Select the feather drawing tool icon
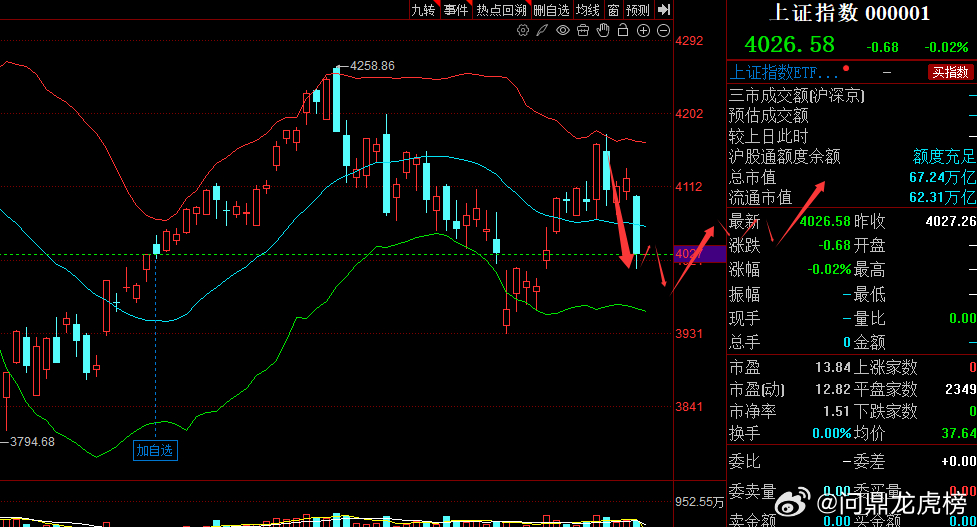This screenshot has width=977, height=527. tap(543, 30)
